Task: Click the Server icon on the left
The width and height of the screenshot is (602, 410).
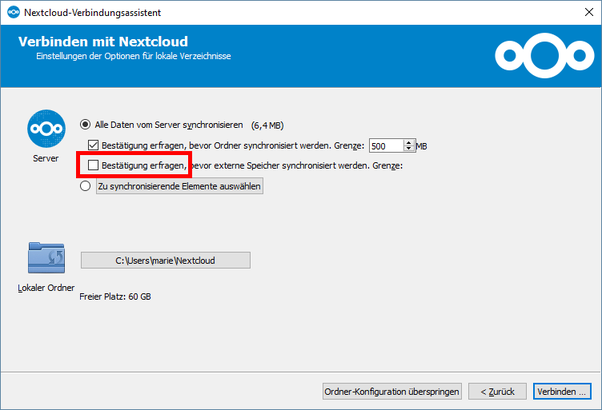Action: coord(44,131)
